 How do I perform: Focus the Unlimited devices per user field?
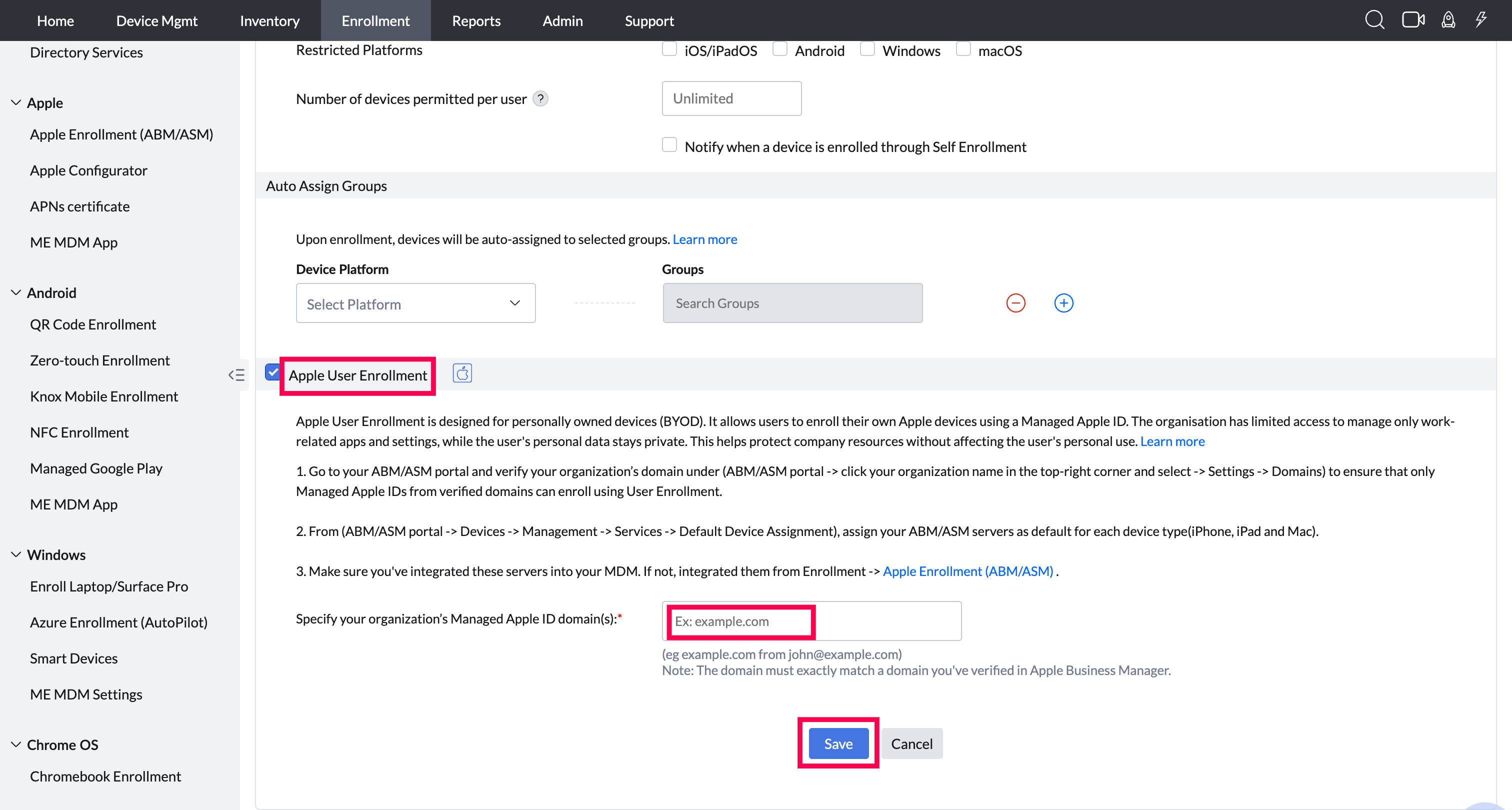click(x=731, y=98)
